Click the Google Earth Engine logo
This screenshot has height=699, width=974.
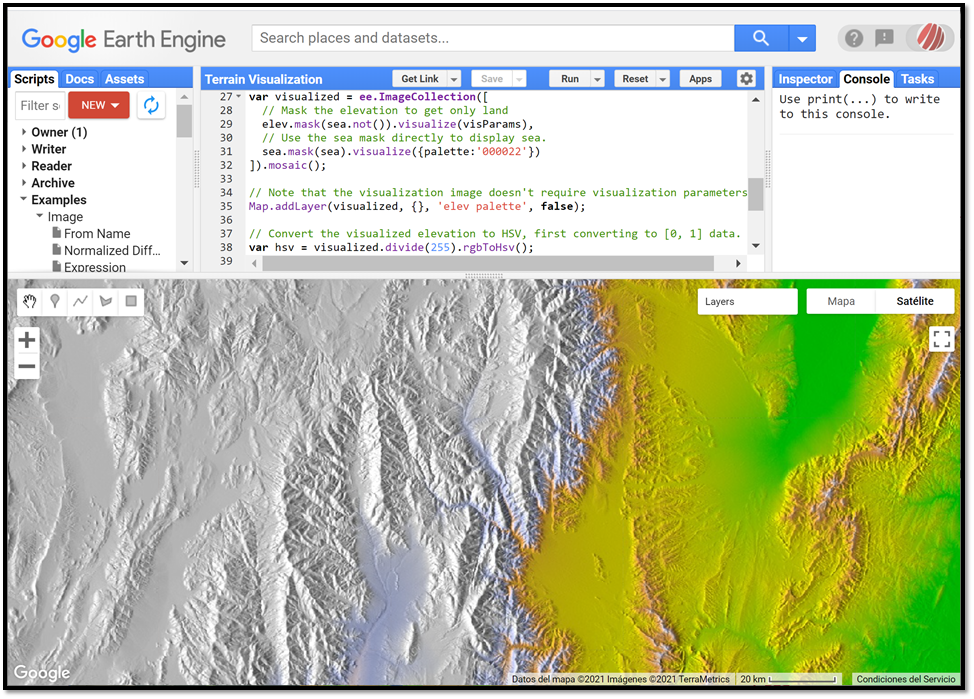(x=124, y=40)
